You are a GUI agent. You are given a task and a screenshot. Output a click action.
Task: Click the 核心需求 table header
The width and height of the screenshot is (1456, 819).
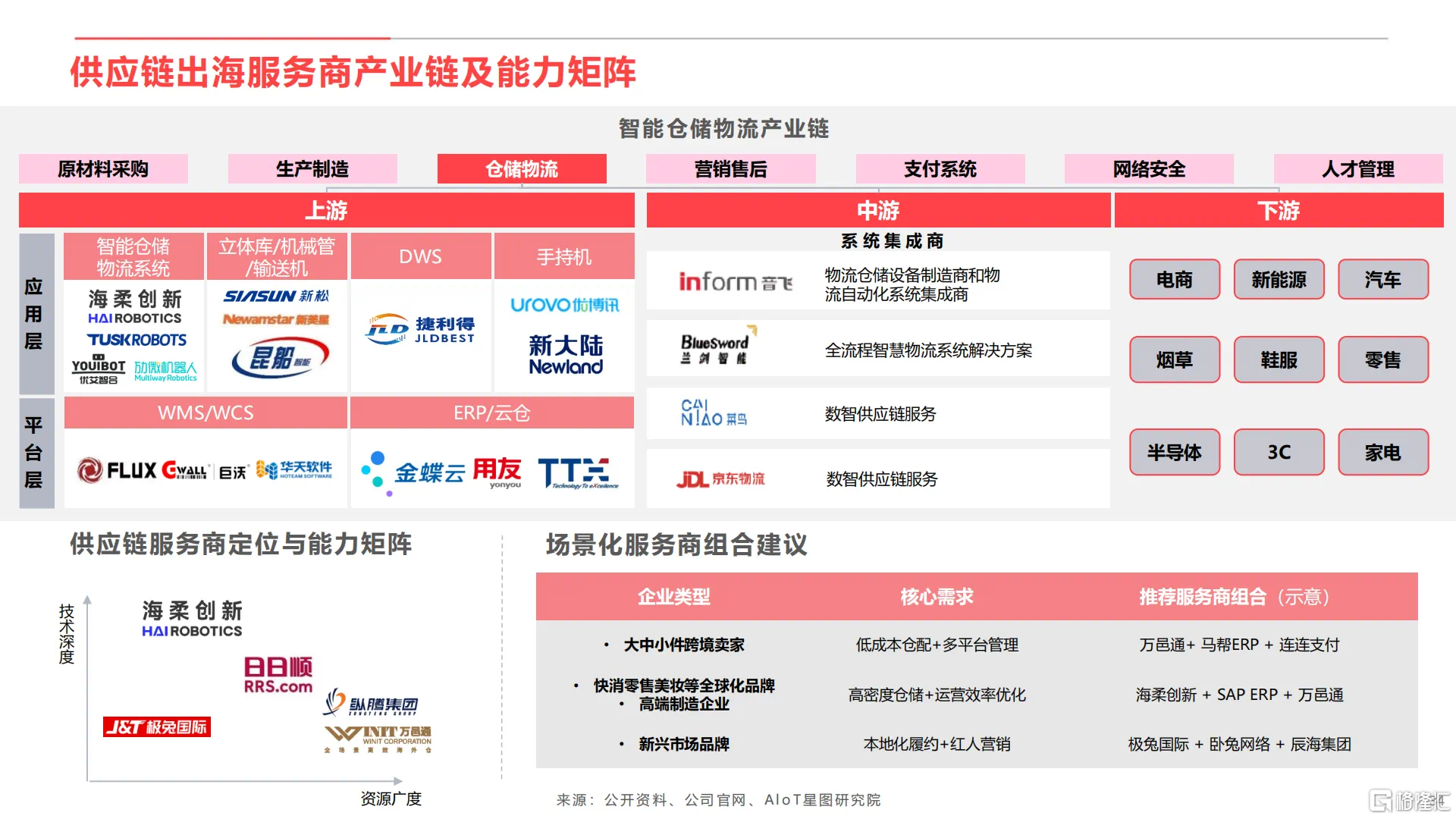point(937,597)
